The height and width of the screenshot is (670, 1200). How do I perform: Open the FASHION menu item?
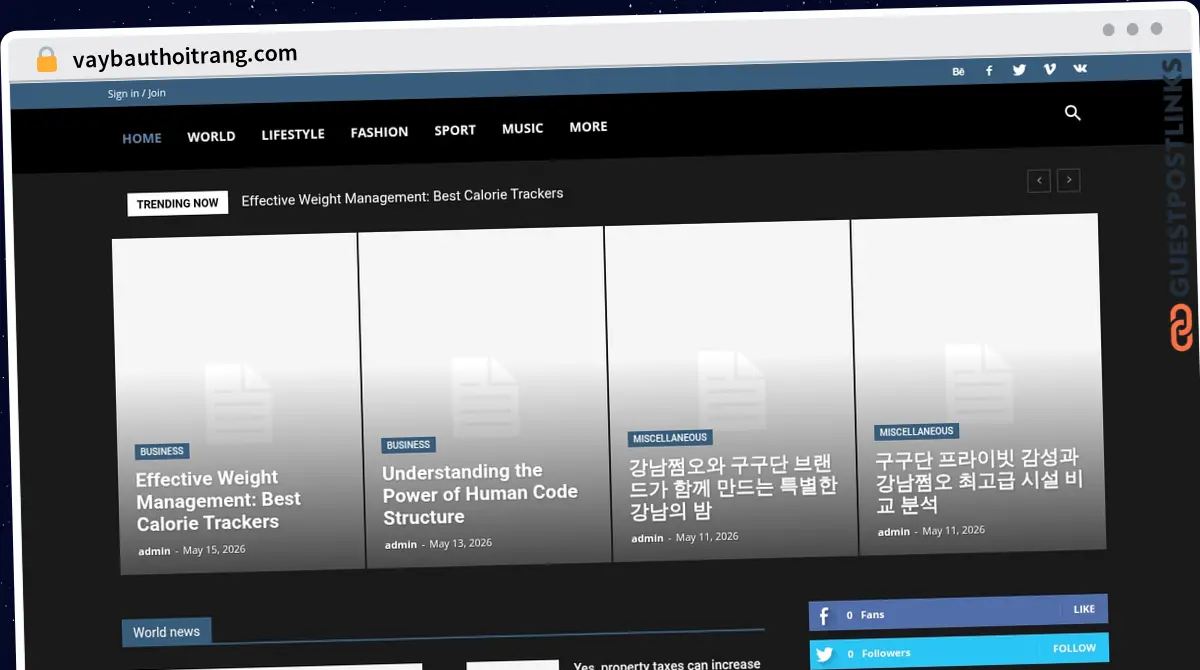379,132
